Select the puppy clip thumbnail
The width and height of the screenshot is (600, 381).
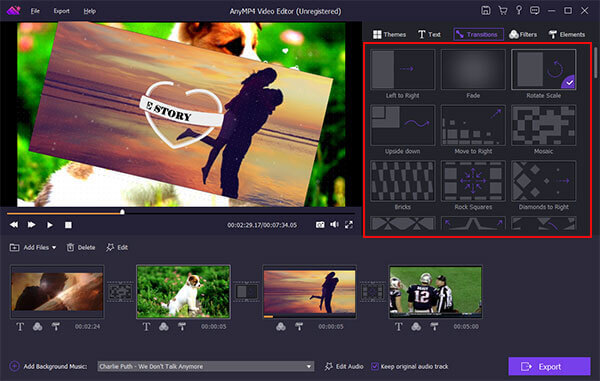pyautogui.click(x=183, y=291)
